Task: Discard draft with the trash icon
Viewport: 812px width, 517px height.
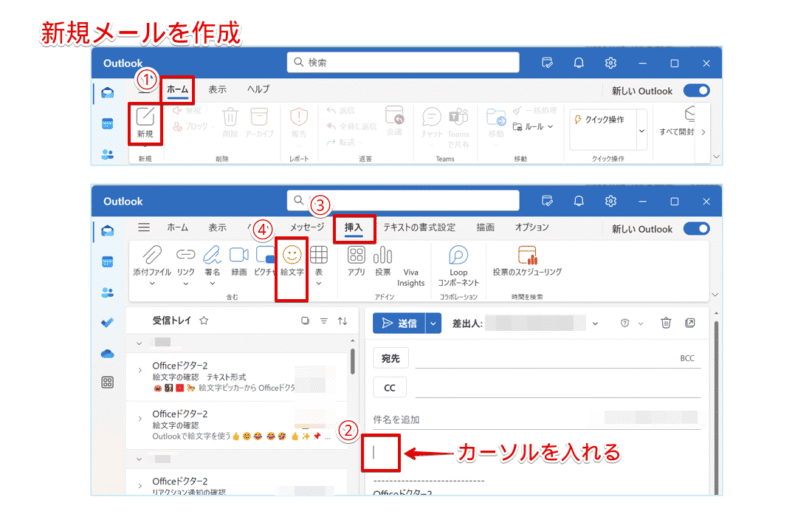Action: [x=666, y=323]
